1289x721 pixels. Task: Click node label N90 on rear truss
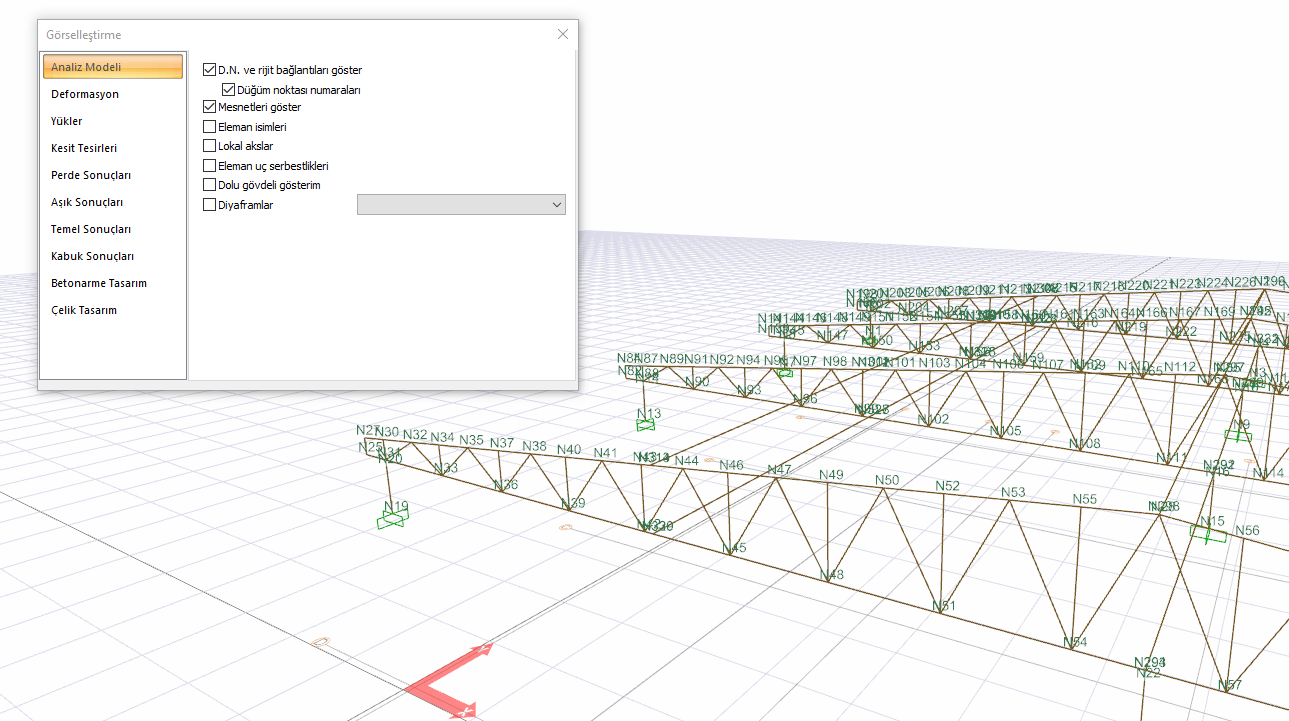[697, 381]
